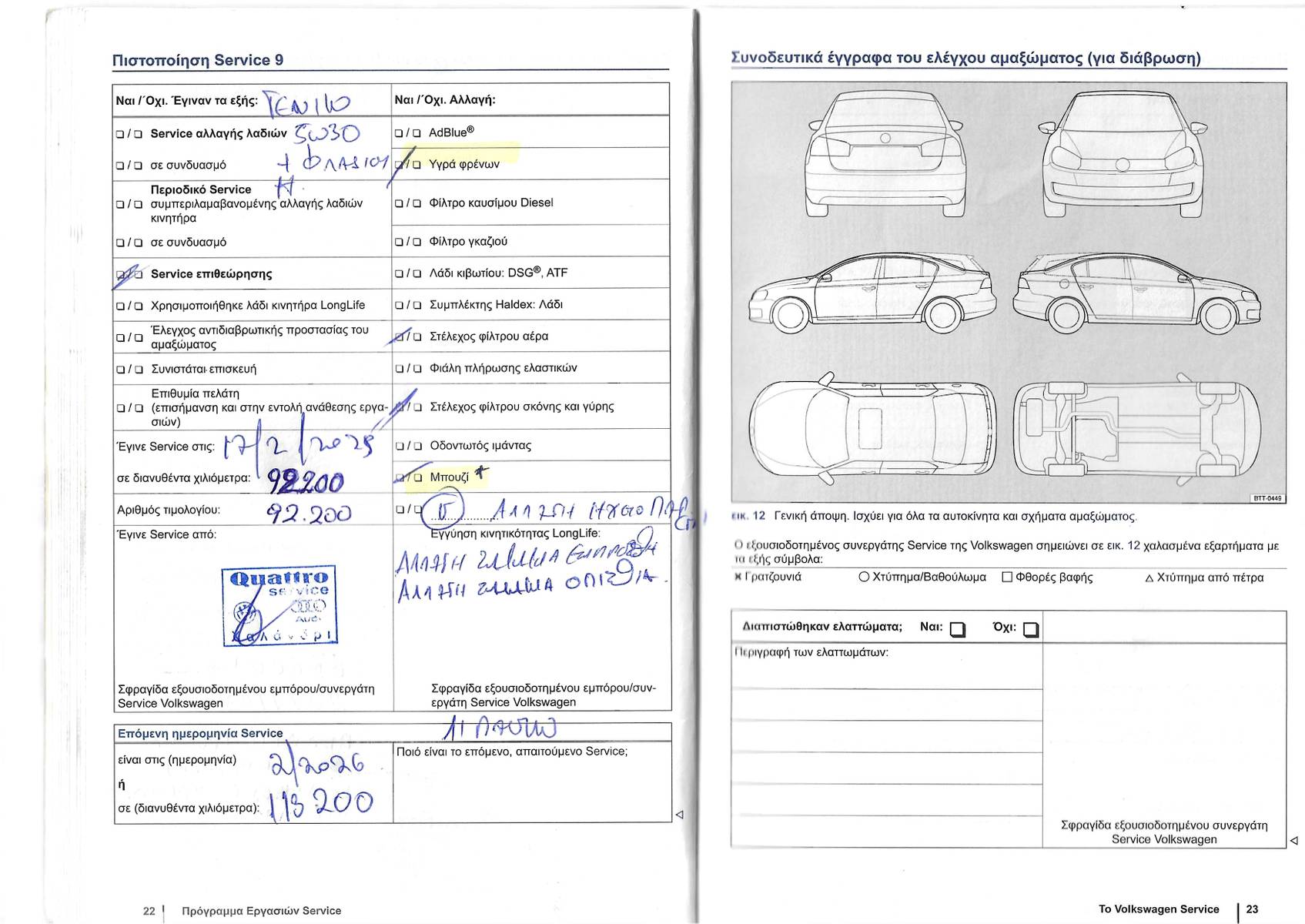Click the Αριθμός τιμολογίου label
The height and width of the screenshot is (924, 1305).
point(169,510)
